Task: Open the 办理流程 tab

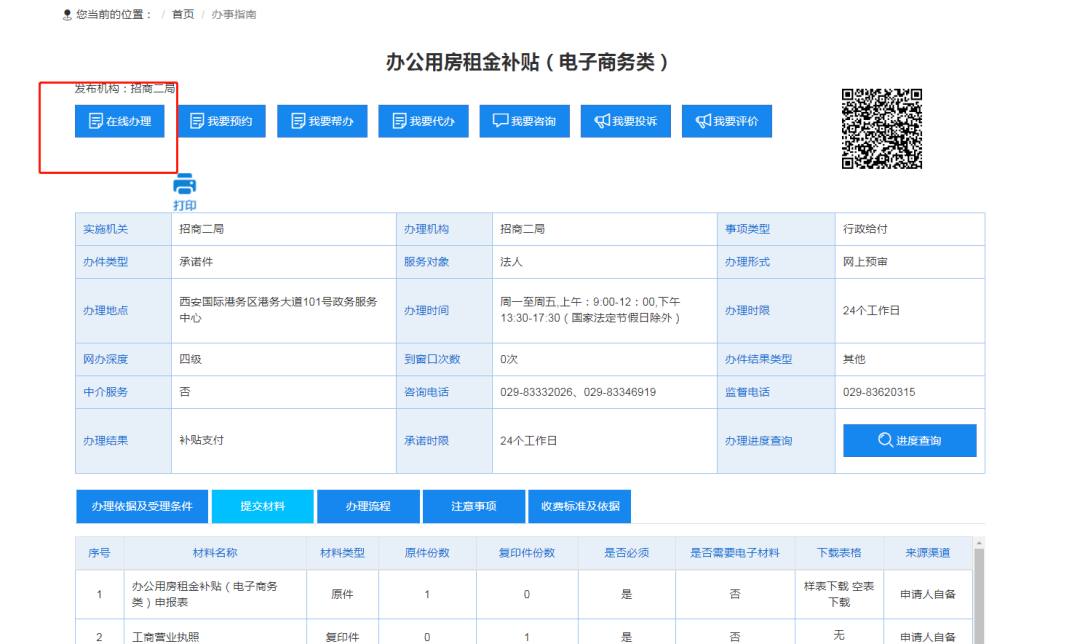Action: point(368,506)
